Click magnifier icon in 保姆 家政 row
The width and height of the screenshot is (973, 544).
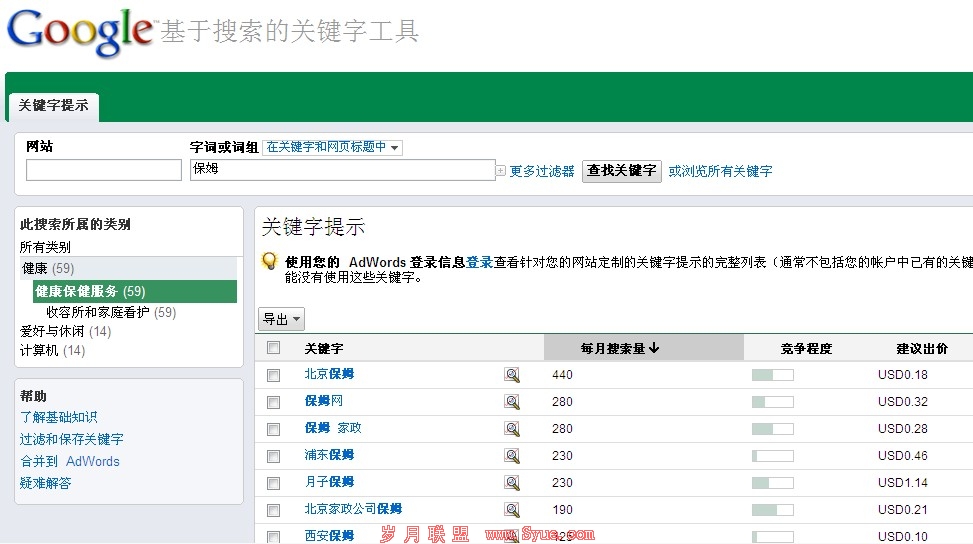coord(512,429)
